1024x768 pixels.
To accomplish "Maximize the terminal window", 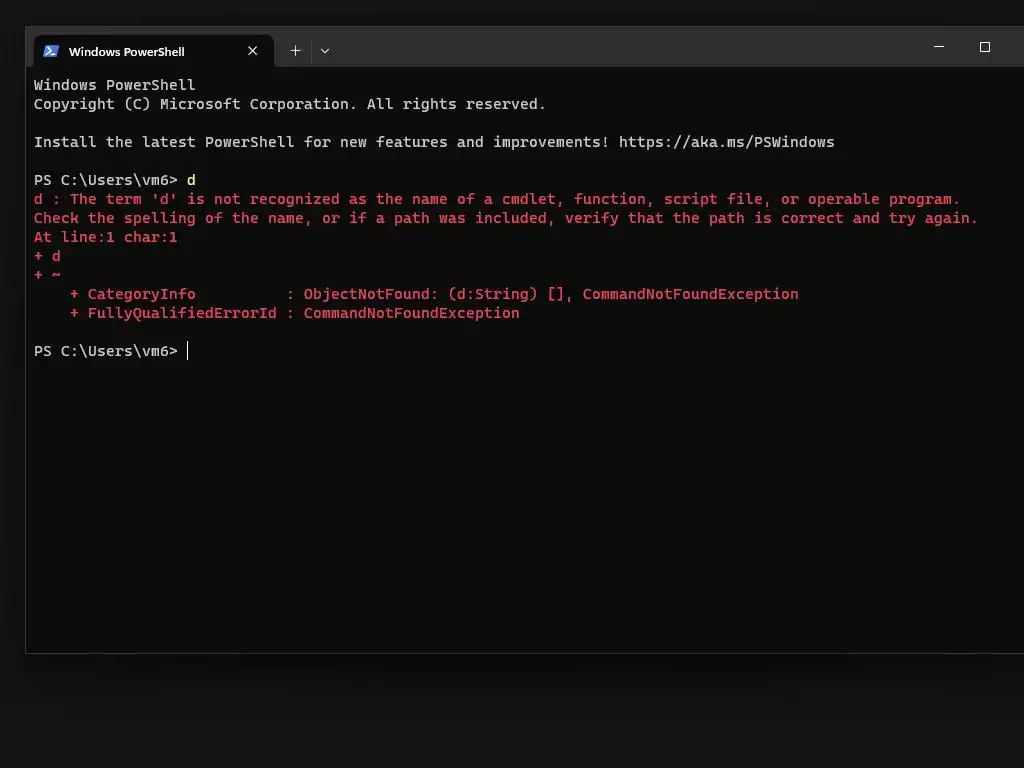I will [985, 47].
